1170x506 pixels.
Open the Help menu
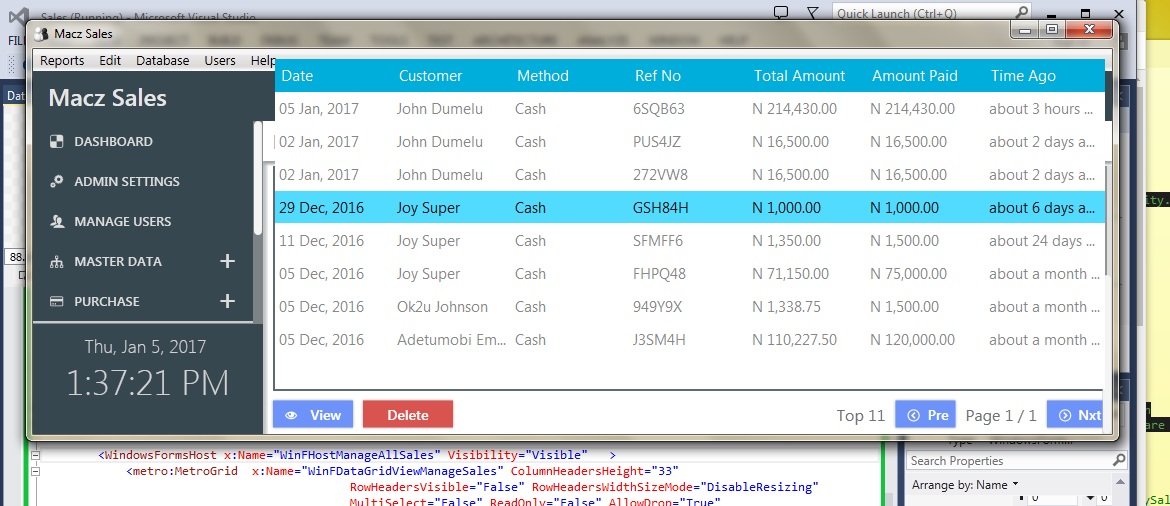click(263, 60)
